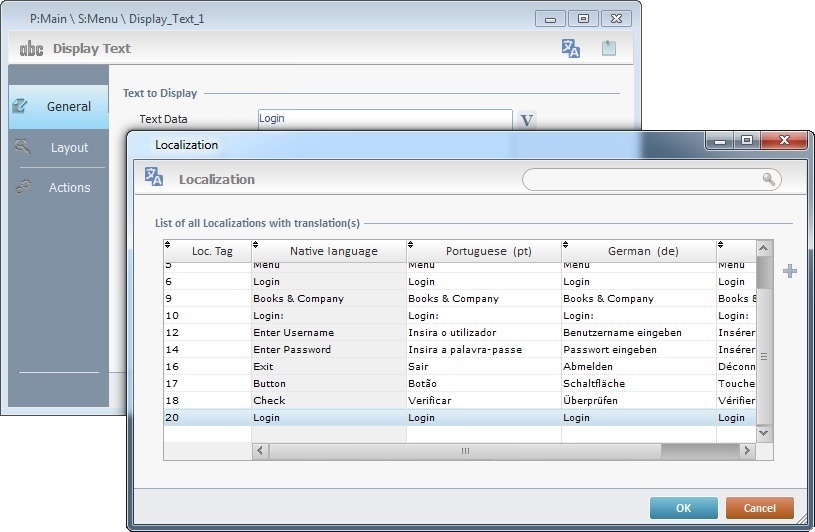
Task: Sort by the German (de) column header
Action: click(642, 251)
